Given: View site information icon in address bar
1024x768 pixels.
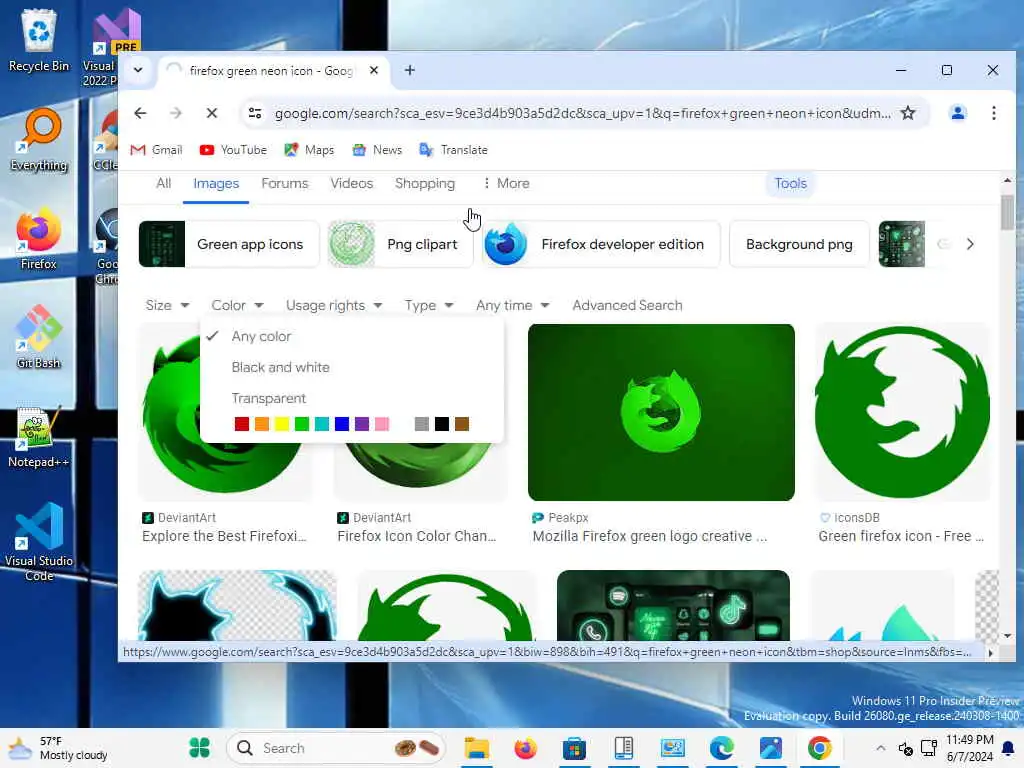Looking at the screenshot, I should tap(255, 113).
